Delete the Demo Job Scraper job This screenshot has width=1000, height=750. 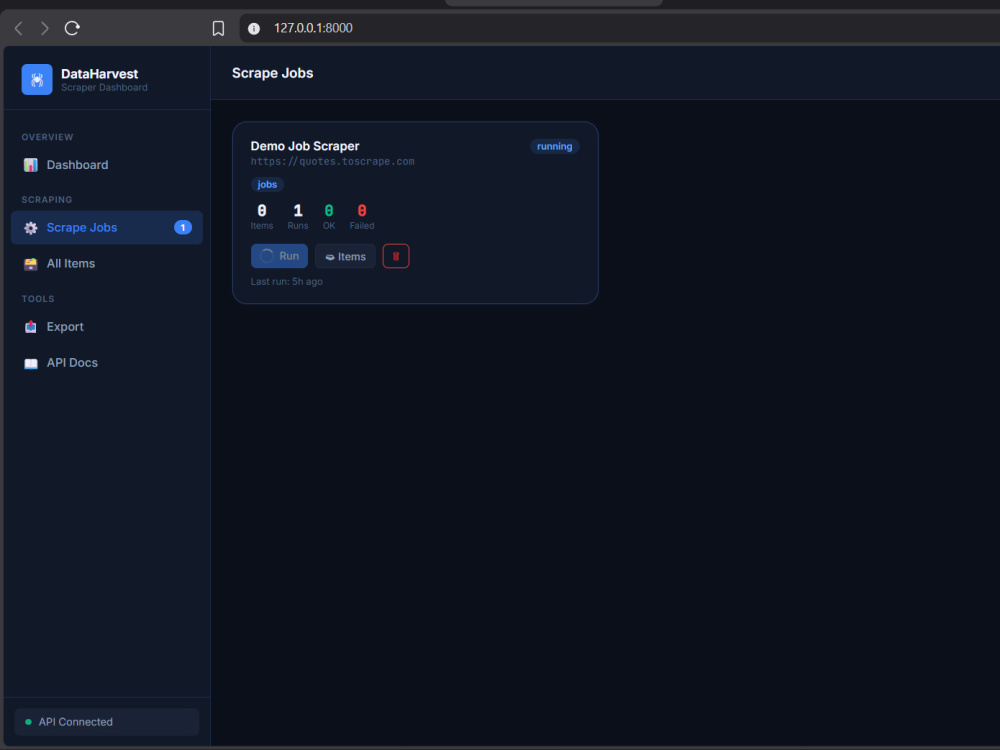395,256
